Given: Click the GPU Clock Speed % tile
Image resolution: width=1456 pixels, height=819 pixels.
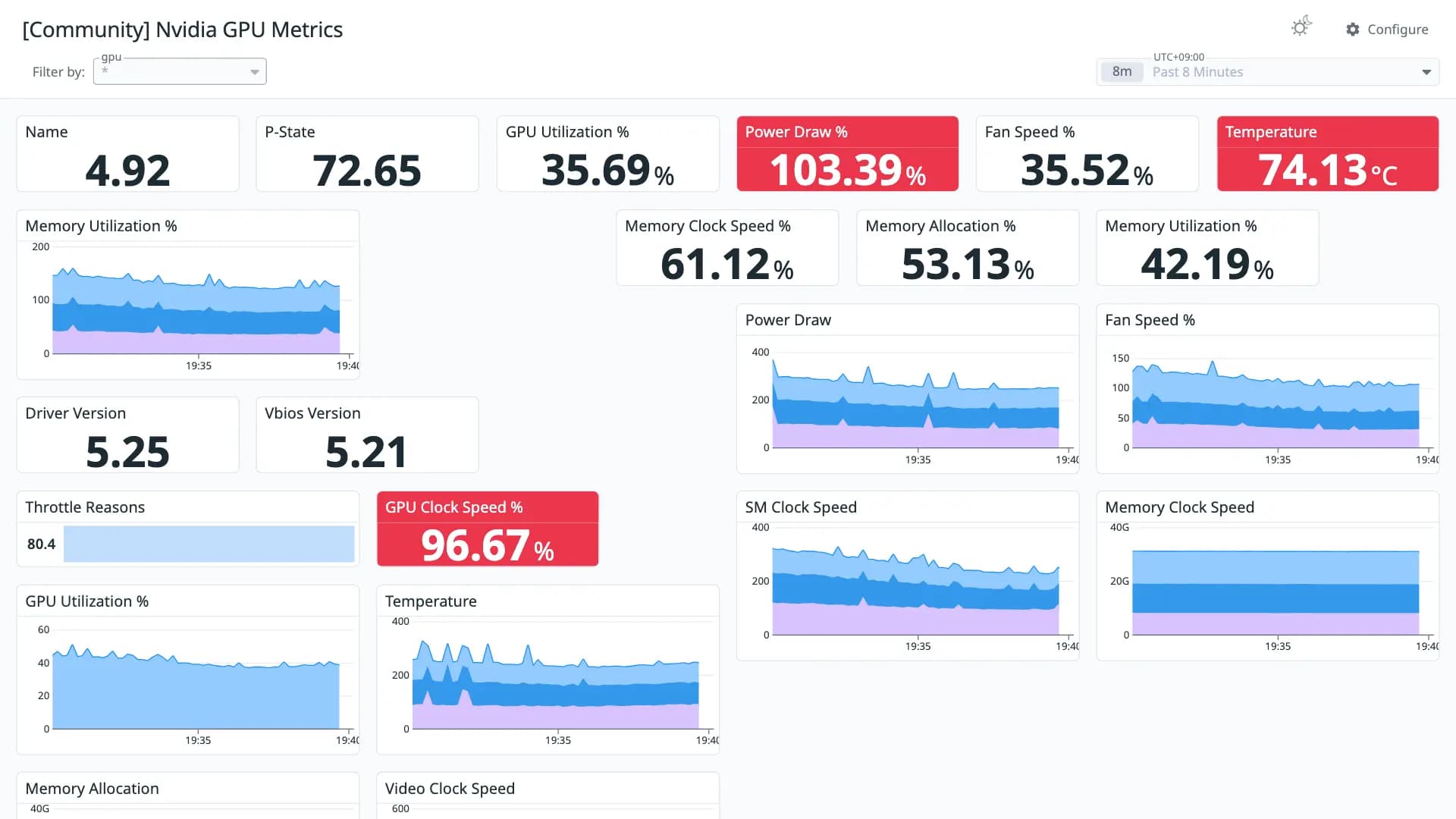Looking at the screenshot, I should (x=488, y=529).
